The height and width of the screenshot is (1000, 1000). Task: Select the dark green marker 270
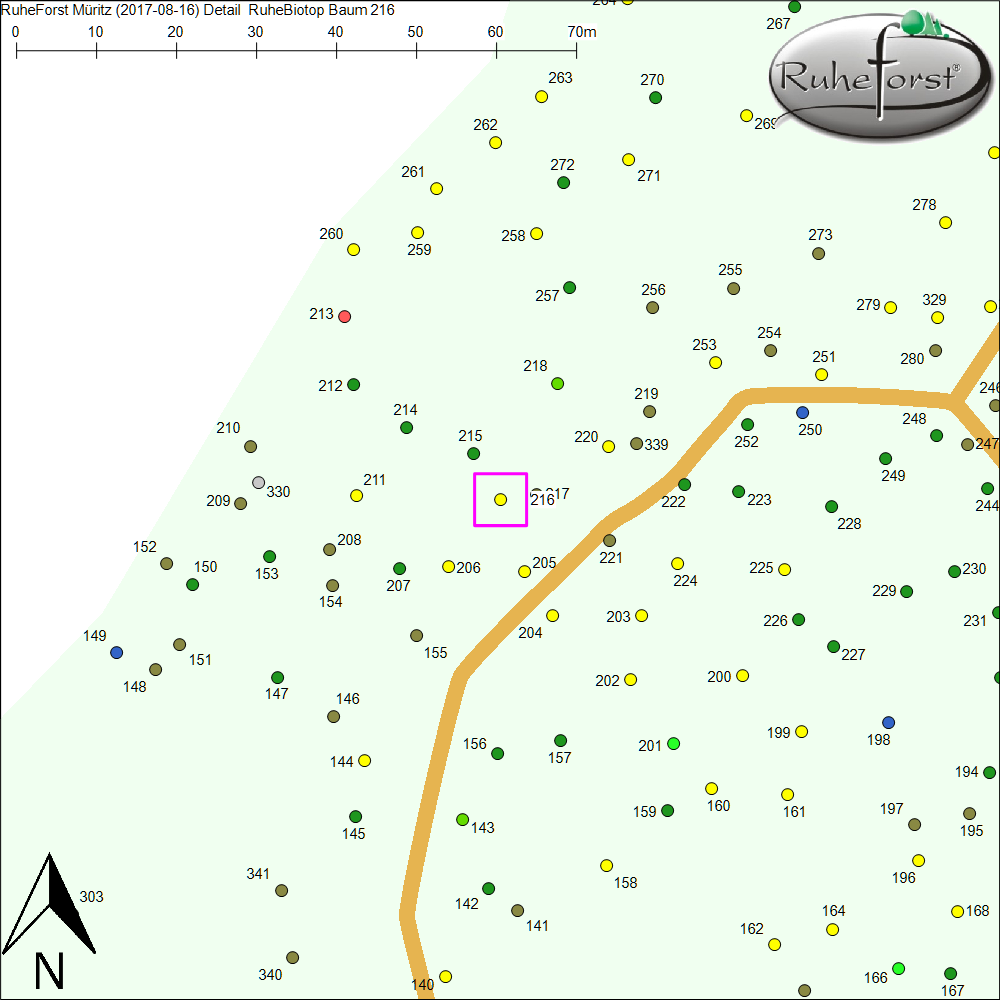coord(655,98)
